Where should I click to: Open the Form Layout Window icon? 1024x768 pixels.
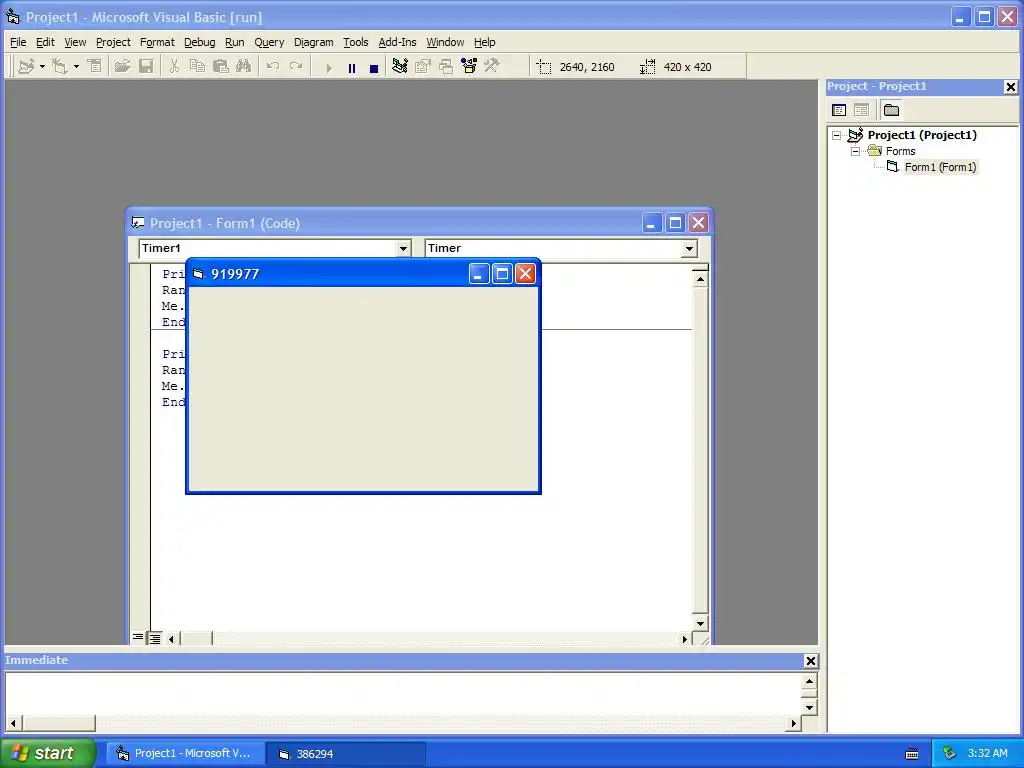[446, 67]
